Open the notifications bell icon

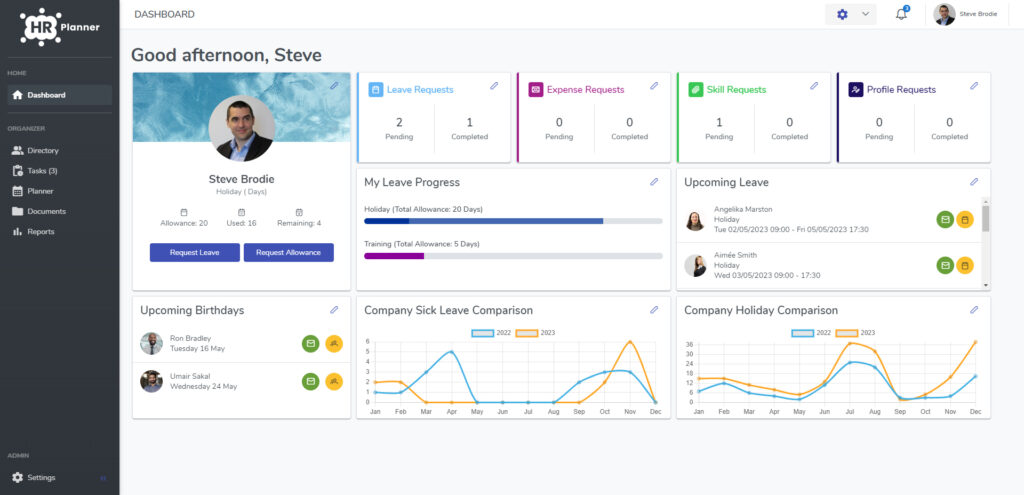pyautogui.click(x=902, y=14)
